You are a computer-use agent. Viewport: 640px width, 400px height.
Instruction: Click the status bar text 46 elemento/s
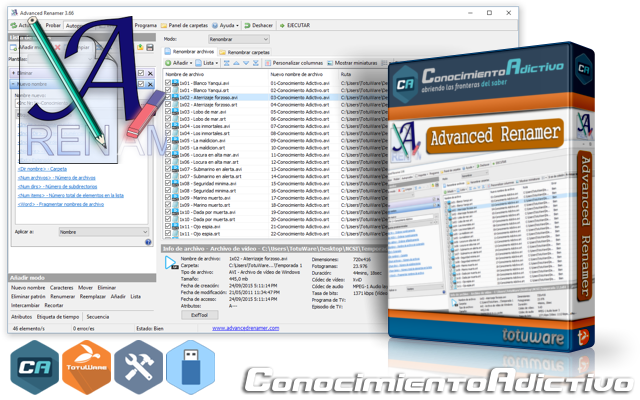point(29,329)
